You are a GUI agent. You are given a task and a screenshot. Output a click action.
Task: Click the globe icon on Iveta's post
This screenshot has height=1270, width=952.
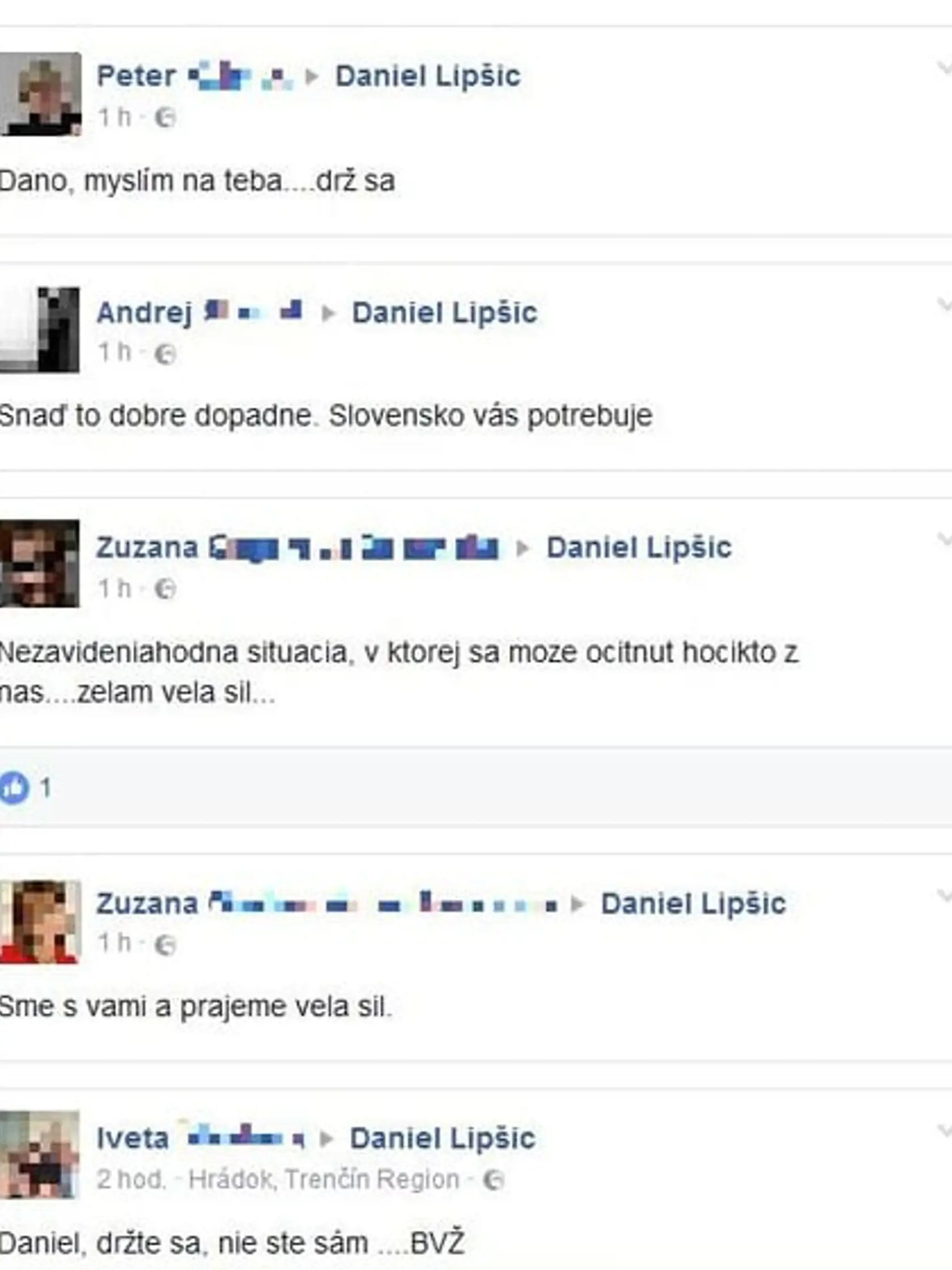pos(494,1180)
